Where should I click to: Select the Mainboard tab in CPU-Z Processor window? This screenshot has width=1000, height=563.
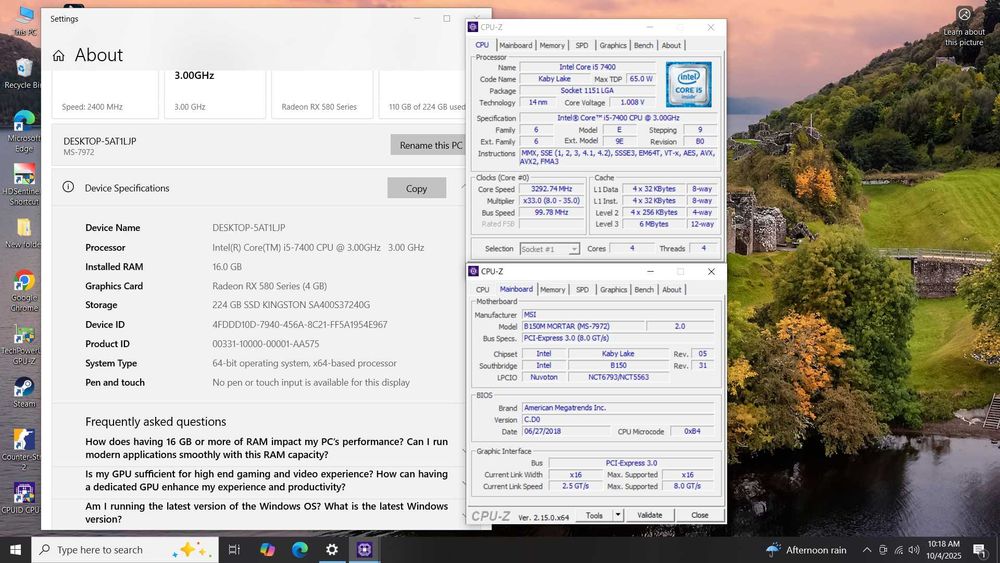[x=515, y=45]
